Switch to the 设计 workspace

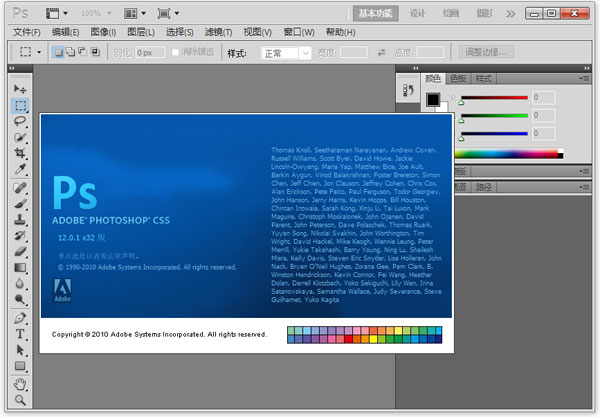(x=417, y=13)
